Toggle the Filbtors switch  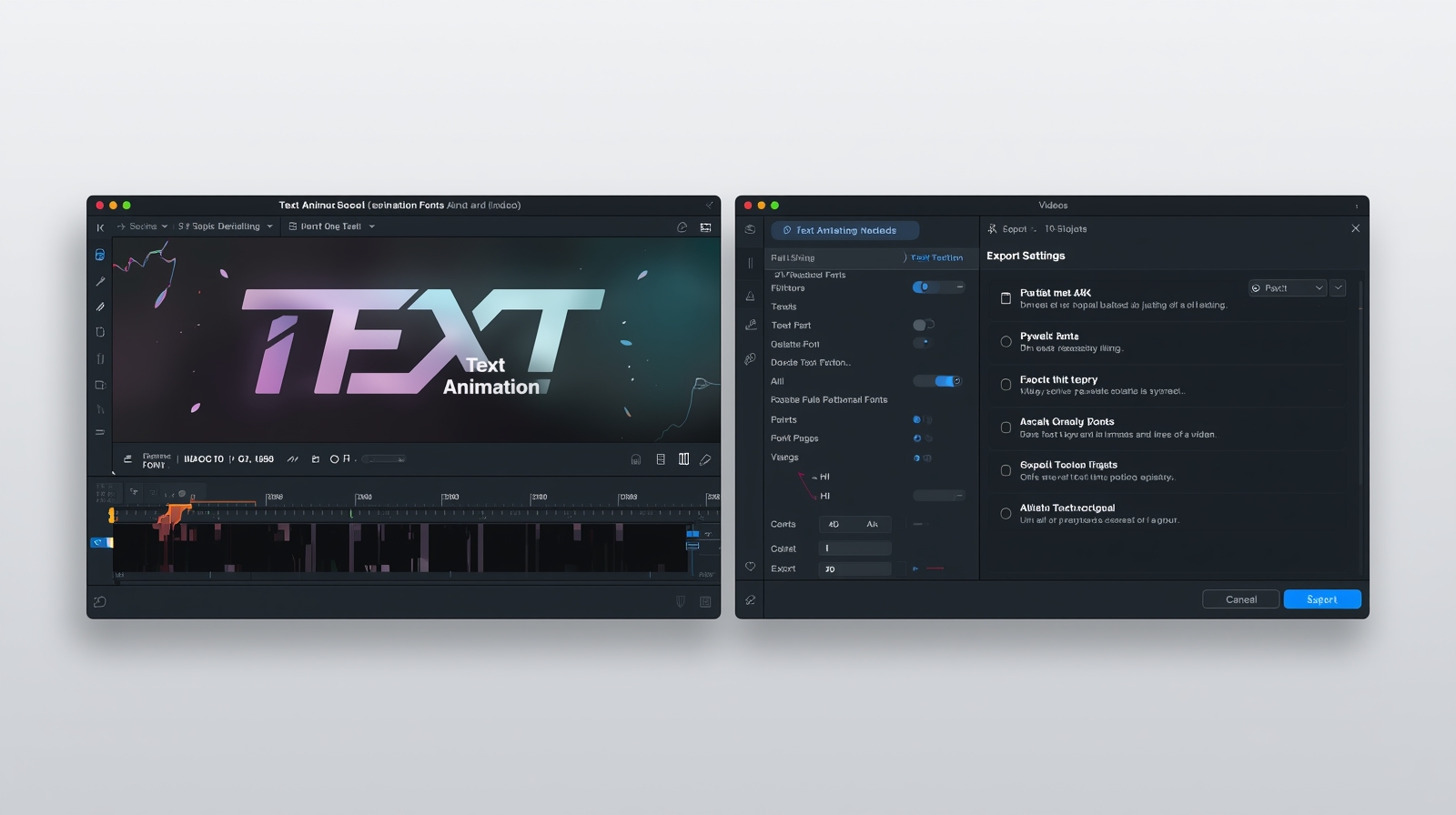(925, 287)
